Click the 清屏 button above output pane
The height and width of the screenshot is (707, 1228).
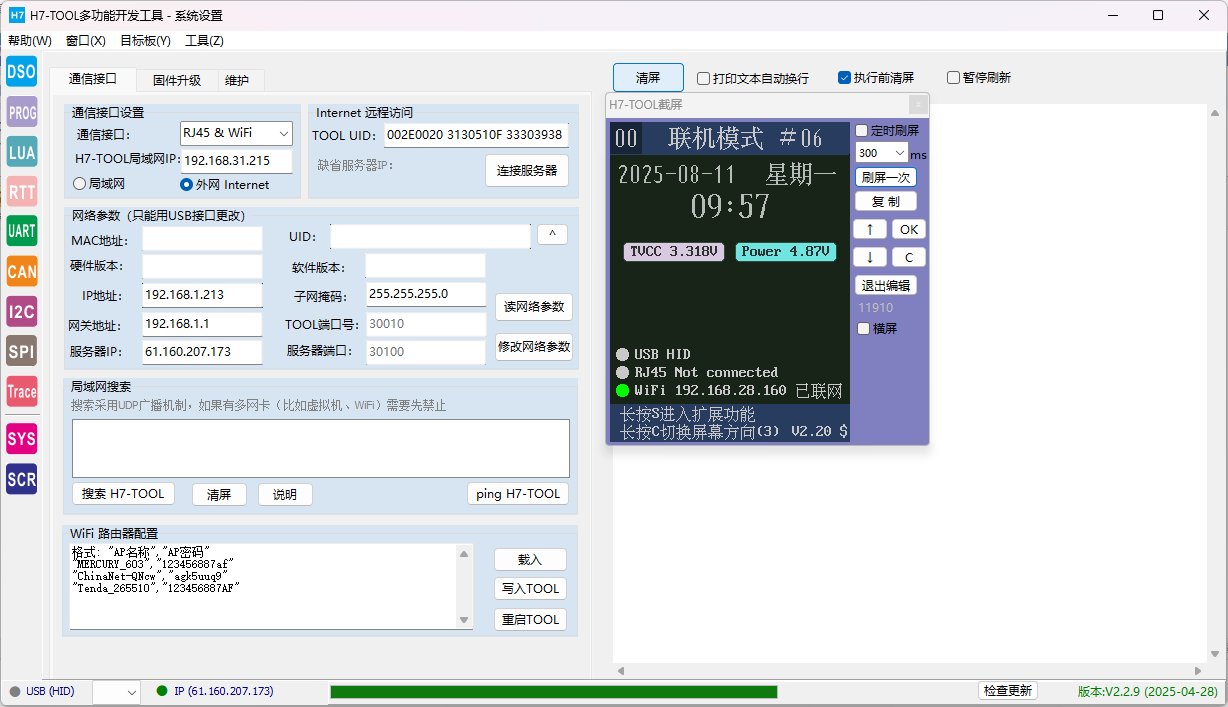(x=648, y=78)
